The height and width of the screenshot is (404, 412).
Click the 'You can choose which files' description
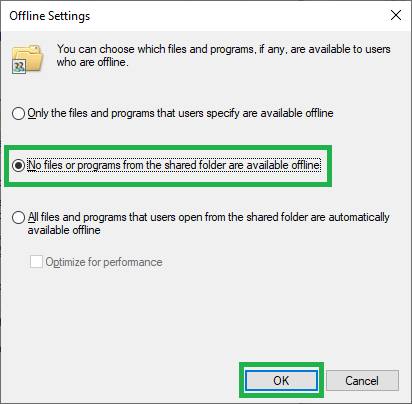click(x=223, y=49)
